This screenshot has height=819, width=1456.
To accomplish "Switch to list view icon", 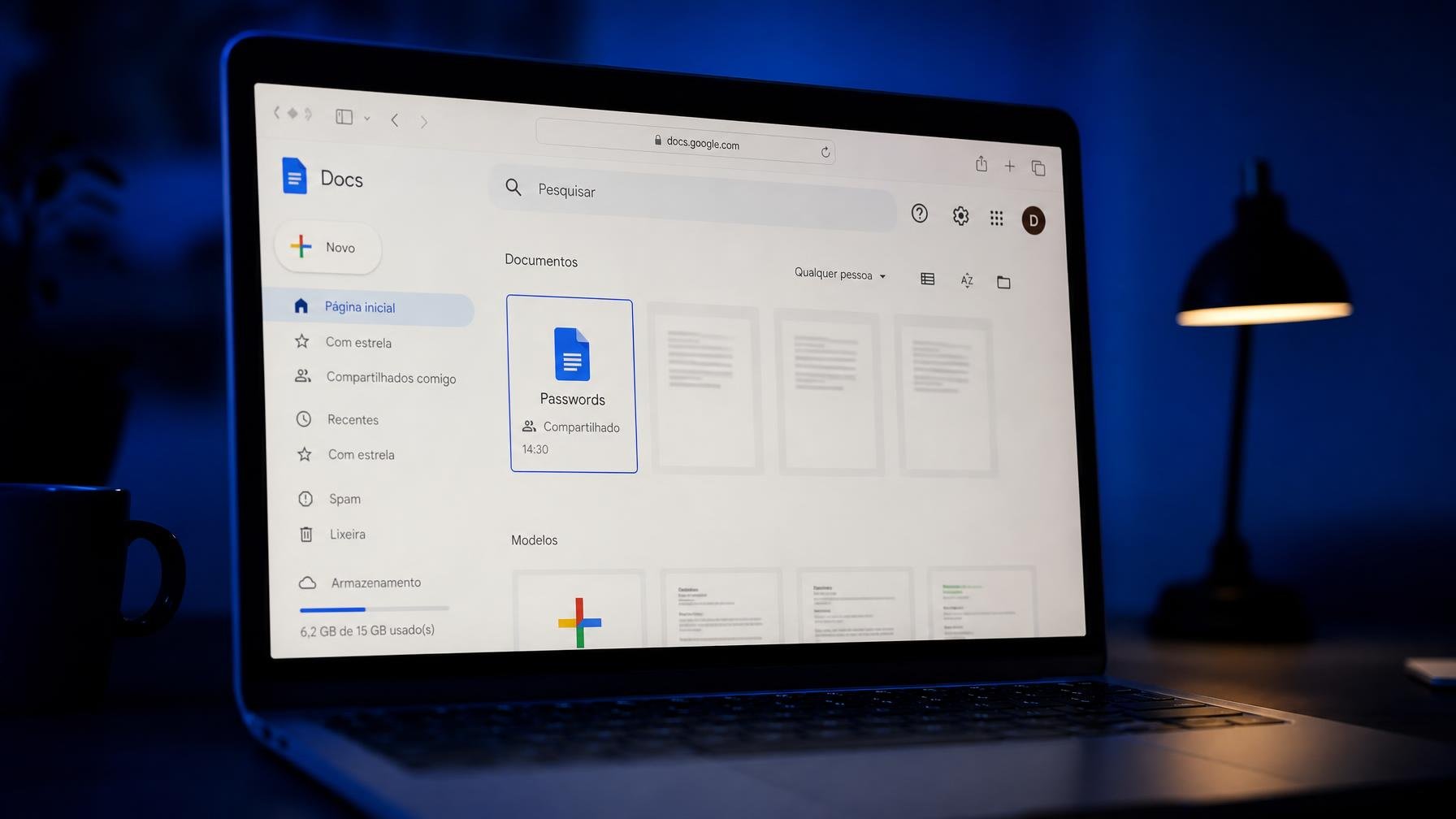I will click(x=927, y=279).
